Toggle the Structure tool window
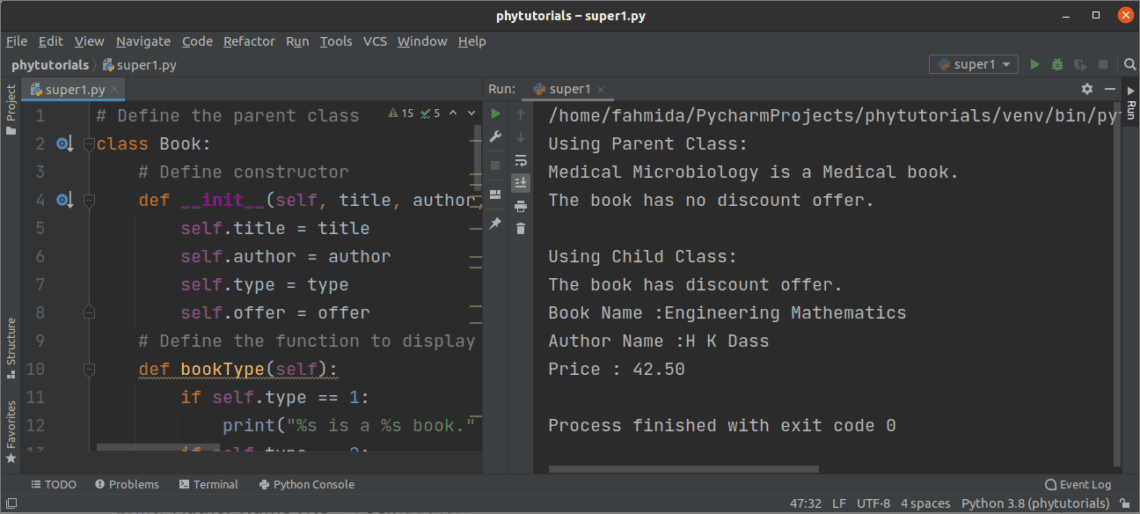The width and height of the screenshot is (1140, 514). pyautogui.click(x=11, y=348)
